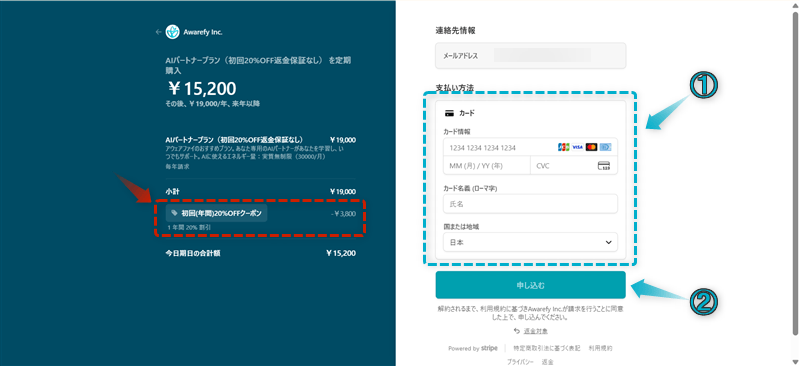800x366 pixels.
Task: Click the -¥3,800 discount amount
Action: pyautogui.click(x=342, y=213)
